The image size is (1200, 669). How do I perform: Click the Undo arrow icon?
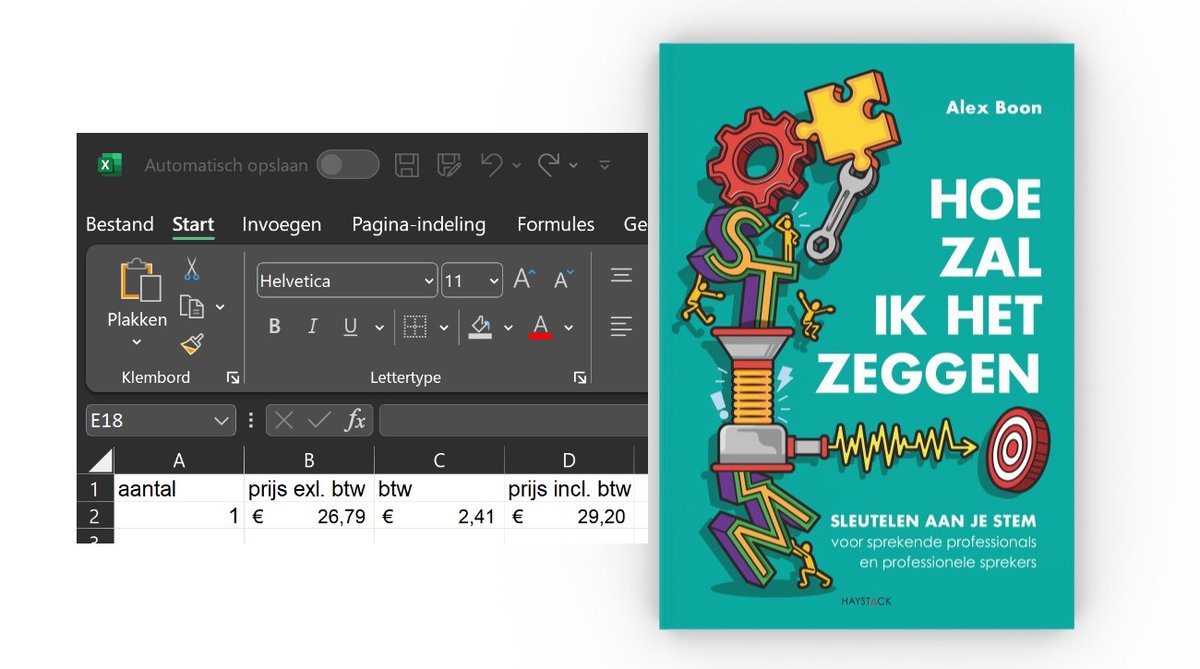(491, 165)
